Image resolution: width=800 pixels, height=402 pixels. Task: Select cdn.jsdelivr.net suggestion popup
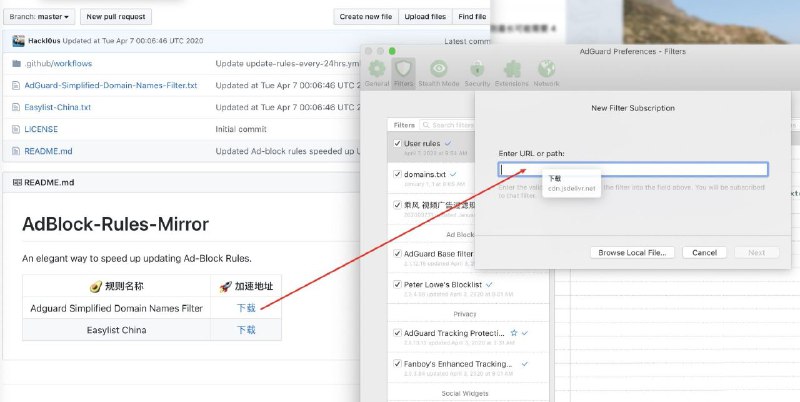click(x=571, y=184)
